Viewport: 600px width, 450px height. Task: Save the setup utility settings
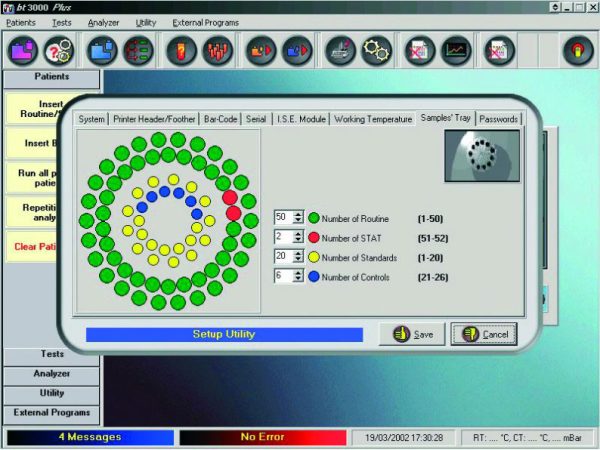pos(412,334)
